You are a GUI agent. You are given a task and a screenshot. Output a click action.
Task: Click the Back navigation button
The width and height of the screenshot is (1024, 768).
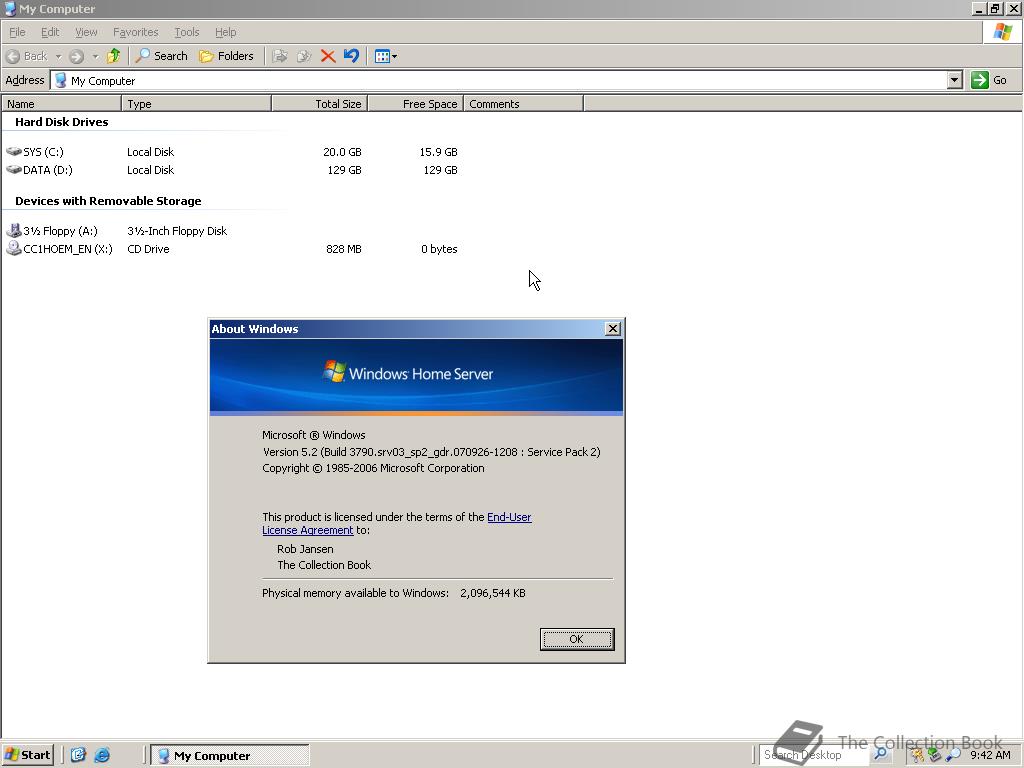(27, 56)
